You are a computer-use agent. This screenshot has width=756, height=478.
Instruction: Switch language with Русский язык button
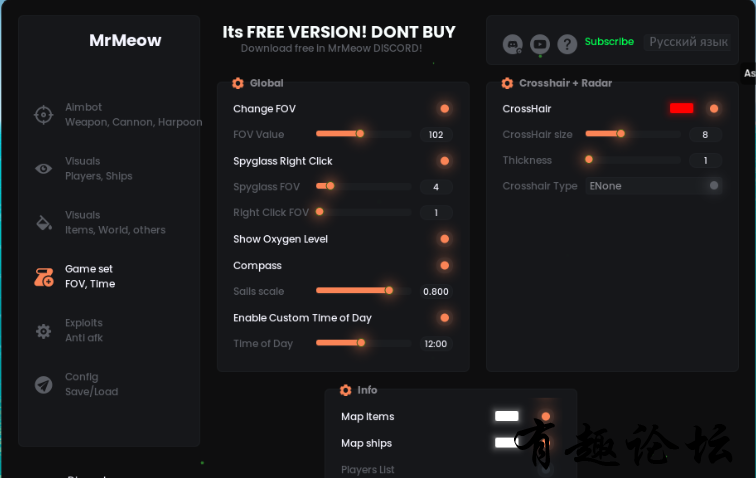688,42
